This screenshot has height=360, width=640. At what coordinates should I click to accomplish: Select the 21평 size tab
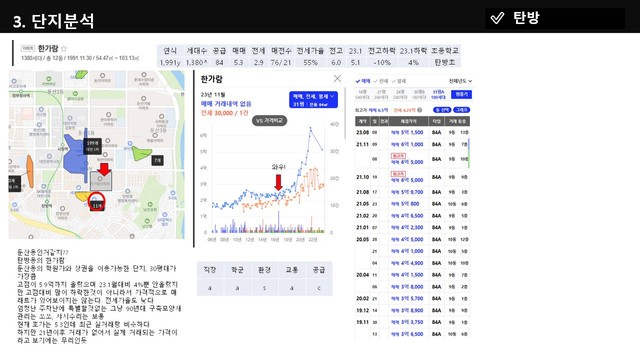tap(381, 95)
